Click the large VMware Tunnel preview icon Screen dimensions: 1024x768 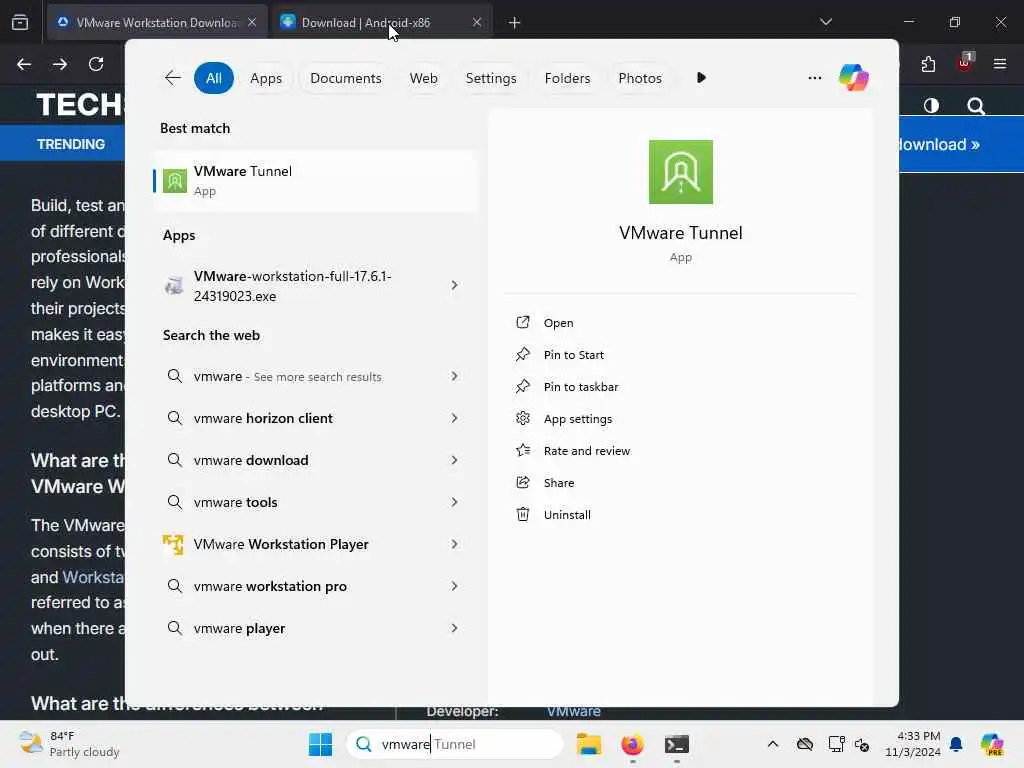click(x=680, y=172)
